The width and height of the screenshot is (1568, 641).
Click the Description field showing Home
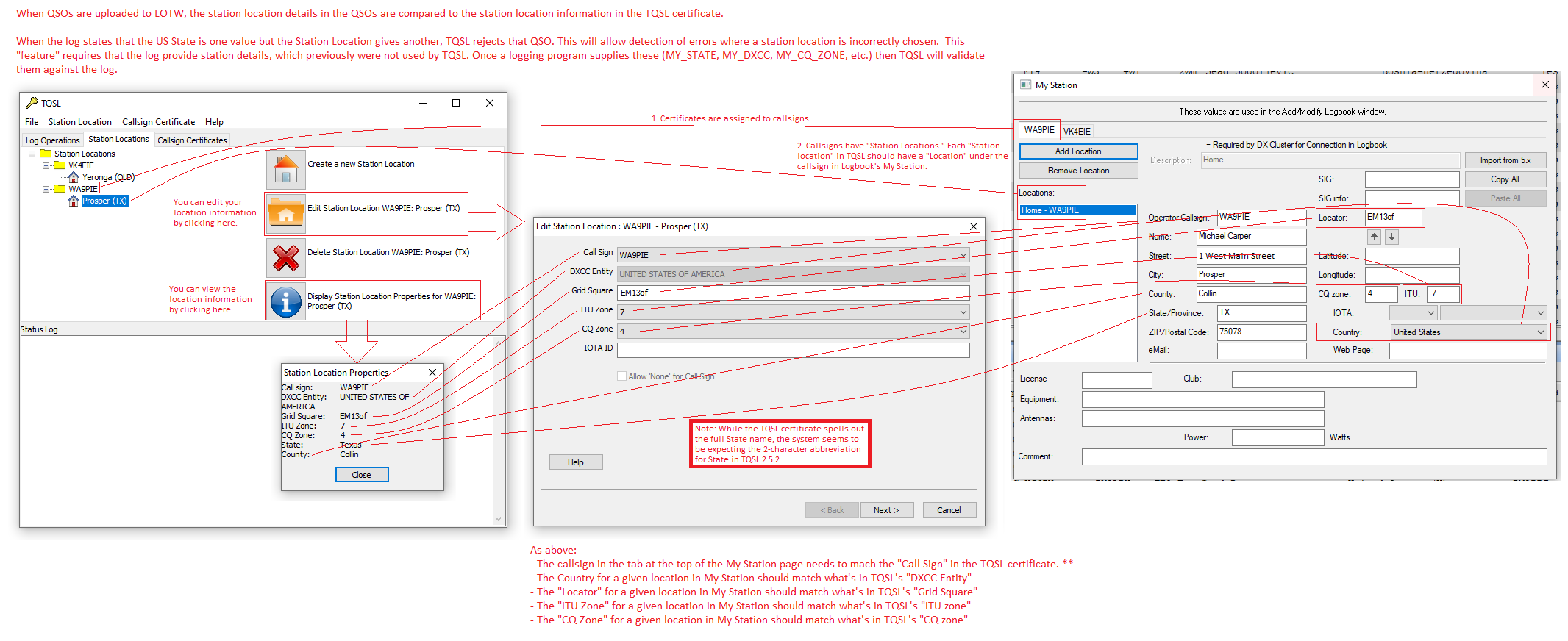(1330, 160)
